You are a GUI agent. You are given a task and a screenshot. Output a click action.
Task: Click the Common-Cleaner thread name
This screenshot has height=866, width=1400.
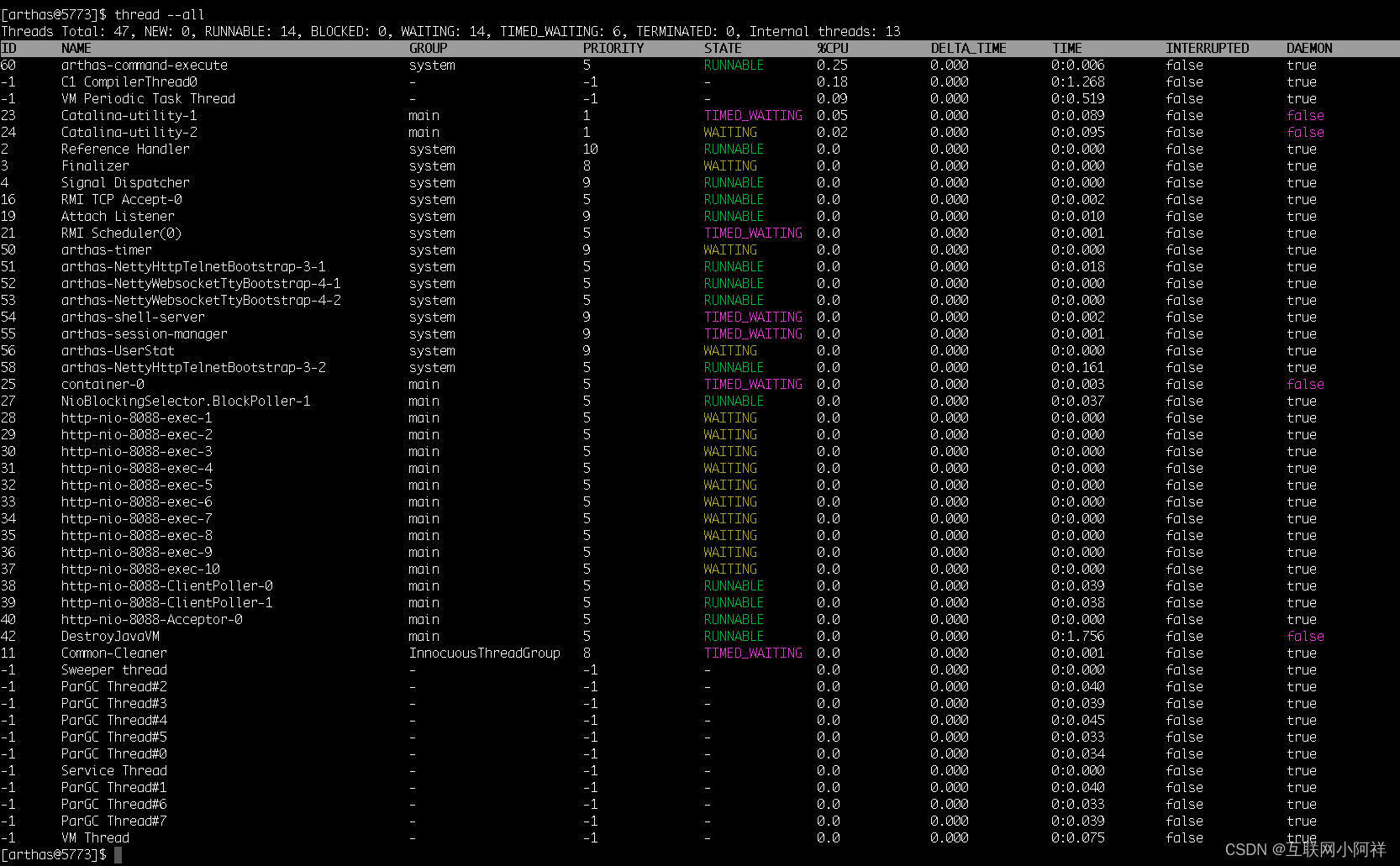coord(114,653)
